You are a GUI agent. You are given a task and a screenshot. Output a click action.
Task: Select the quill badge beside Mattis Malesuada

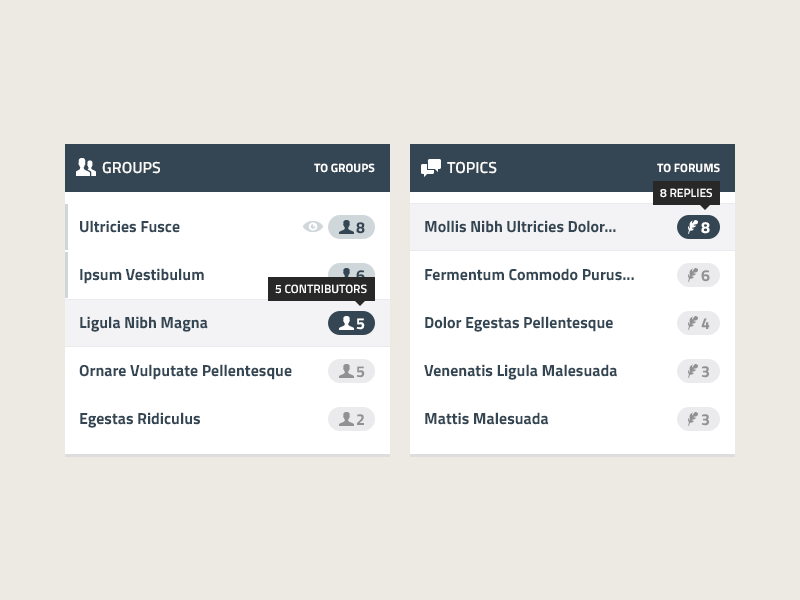coord(698,419)
